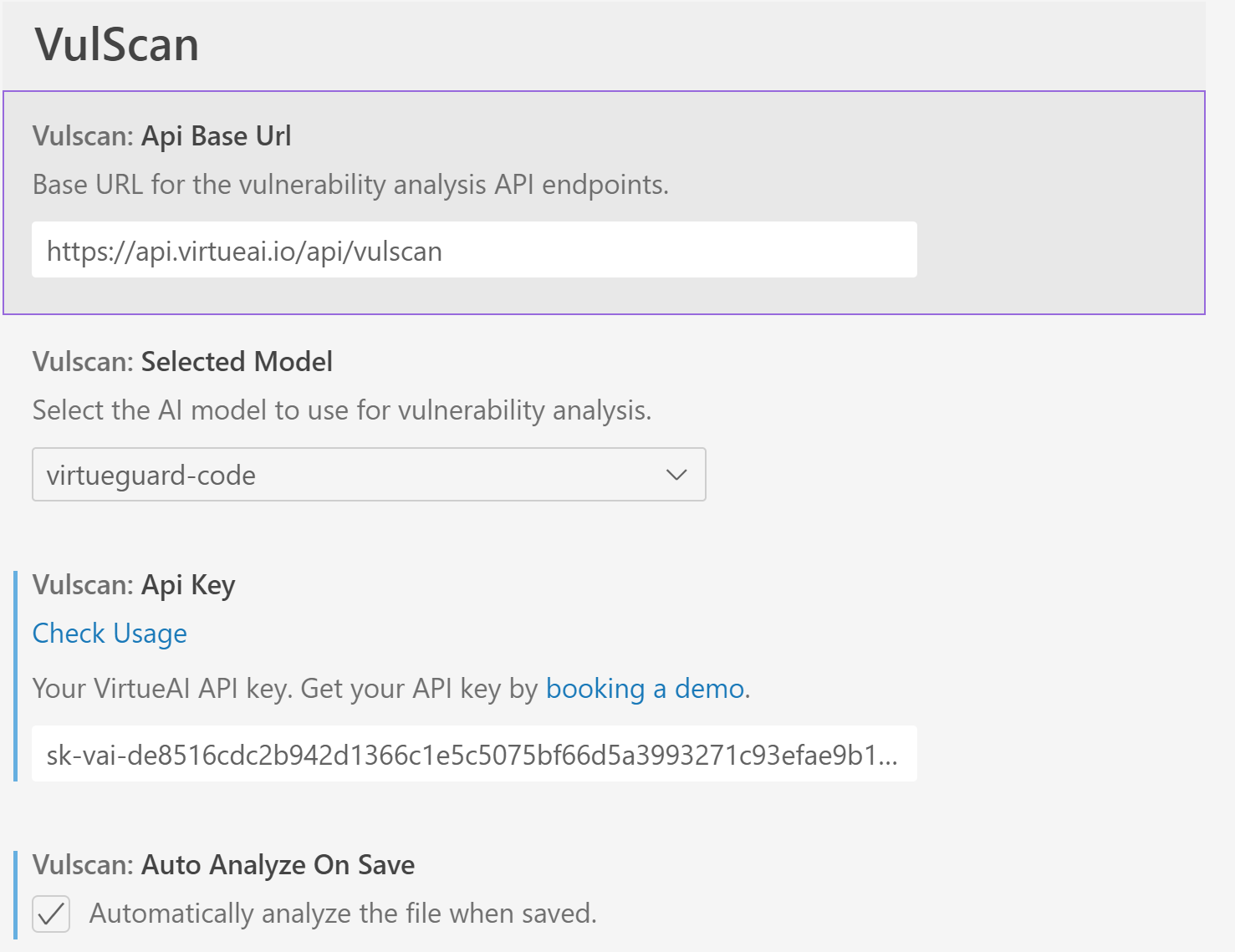
Task: Click the highlighted Api Base Url settings section
Action: point(602,201)
